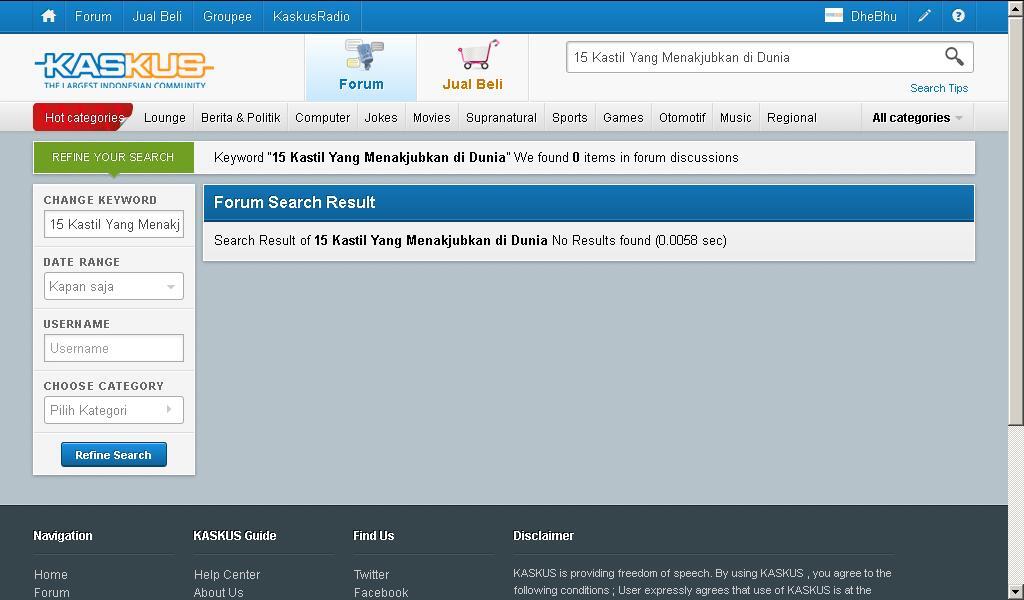The height and width of the screenshot is (600, 1024).
Task: Open the Twitter footer link
Action: tap(371, 575)
